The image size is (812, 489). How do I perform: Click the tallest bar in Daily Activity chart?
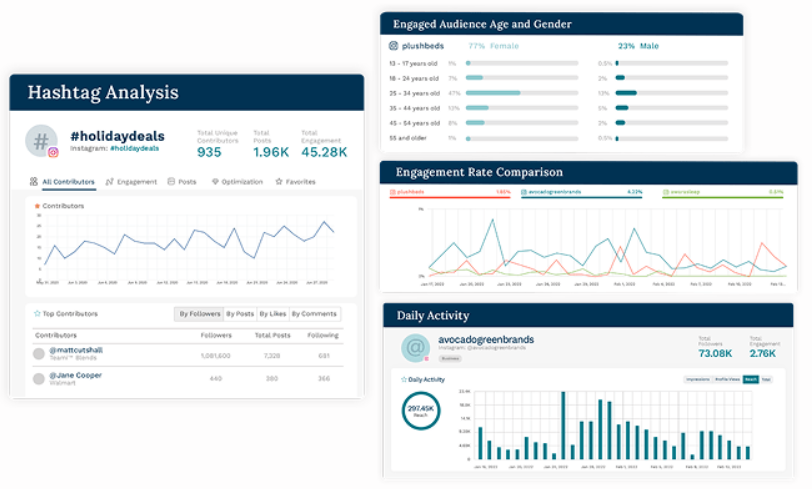pos(563,425)
